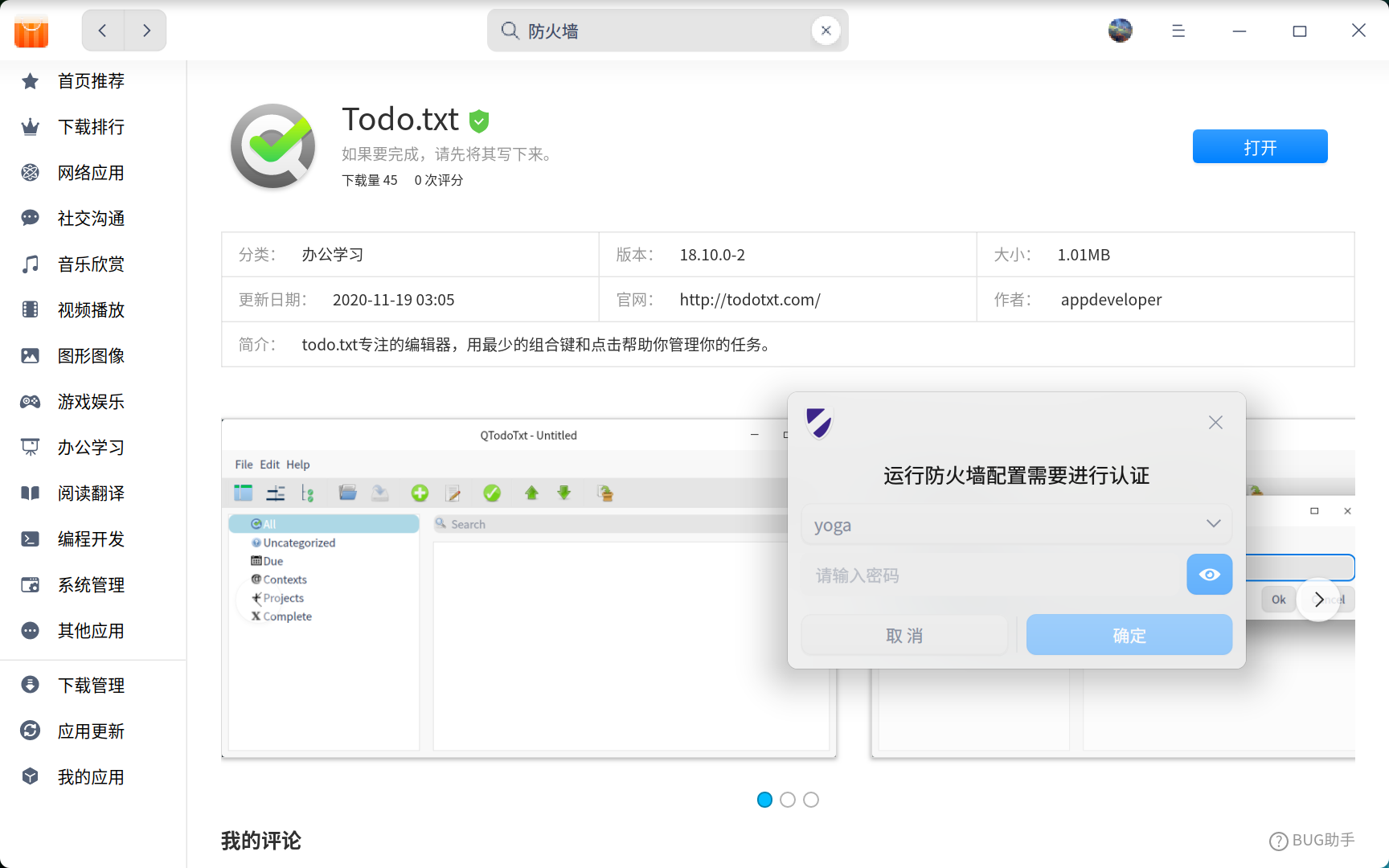Viewport: 1389px width, 868px height.
Task: Click the app store logo icon
Action: [x=31, y=31]
